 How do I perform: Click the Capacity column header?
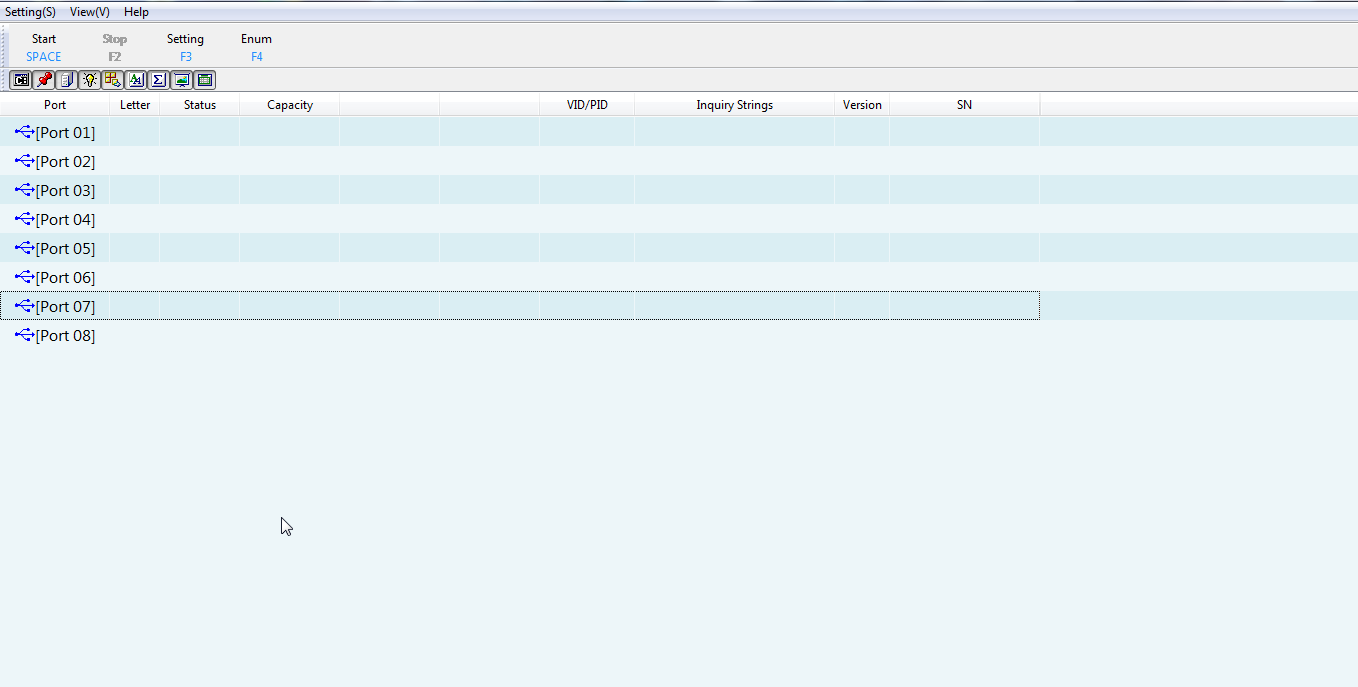290,105
